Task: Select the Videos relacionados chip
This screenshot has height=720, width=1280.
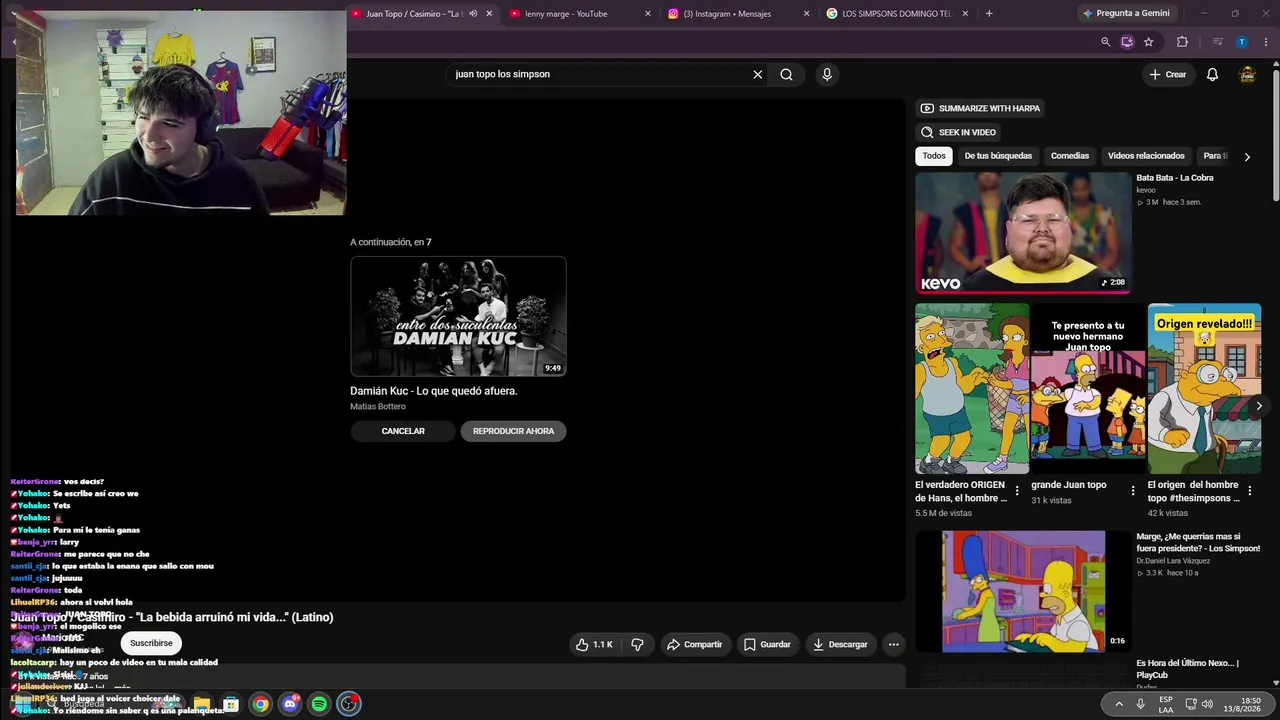Action: pyautogui.click(x=1146, y=156)
